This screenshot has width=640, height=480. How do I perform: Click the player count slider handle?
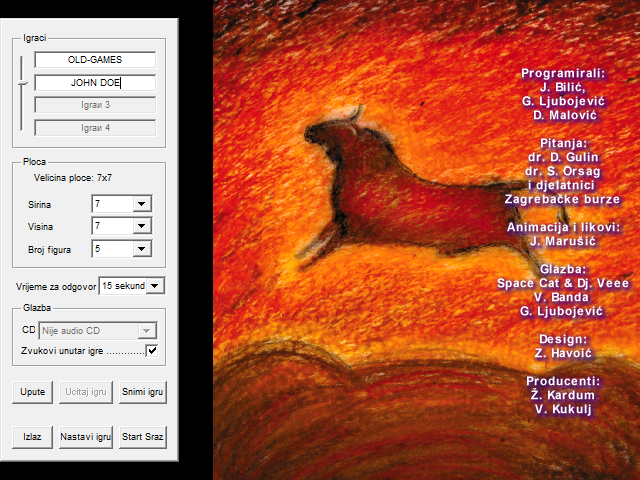[x=23, y=83]
